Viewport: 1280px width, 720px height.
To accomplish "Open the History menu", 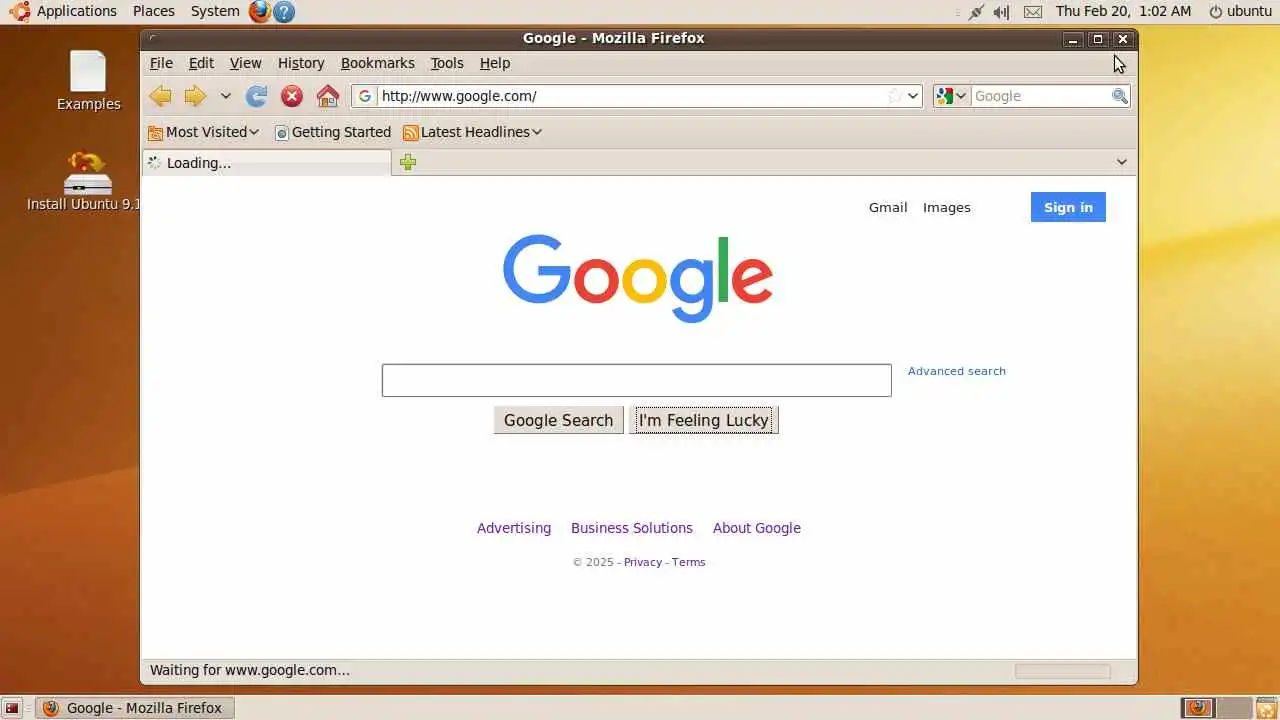I will click(x=301, y=63).
